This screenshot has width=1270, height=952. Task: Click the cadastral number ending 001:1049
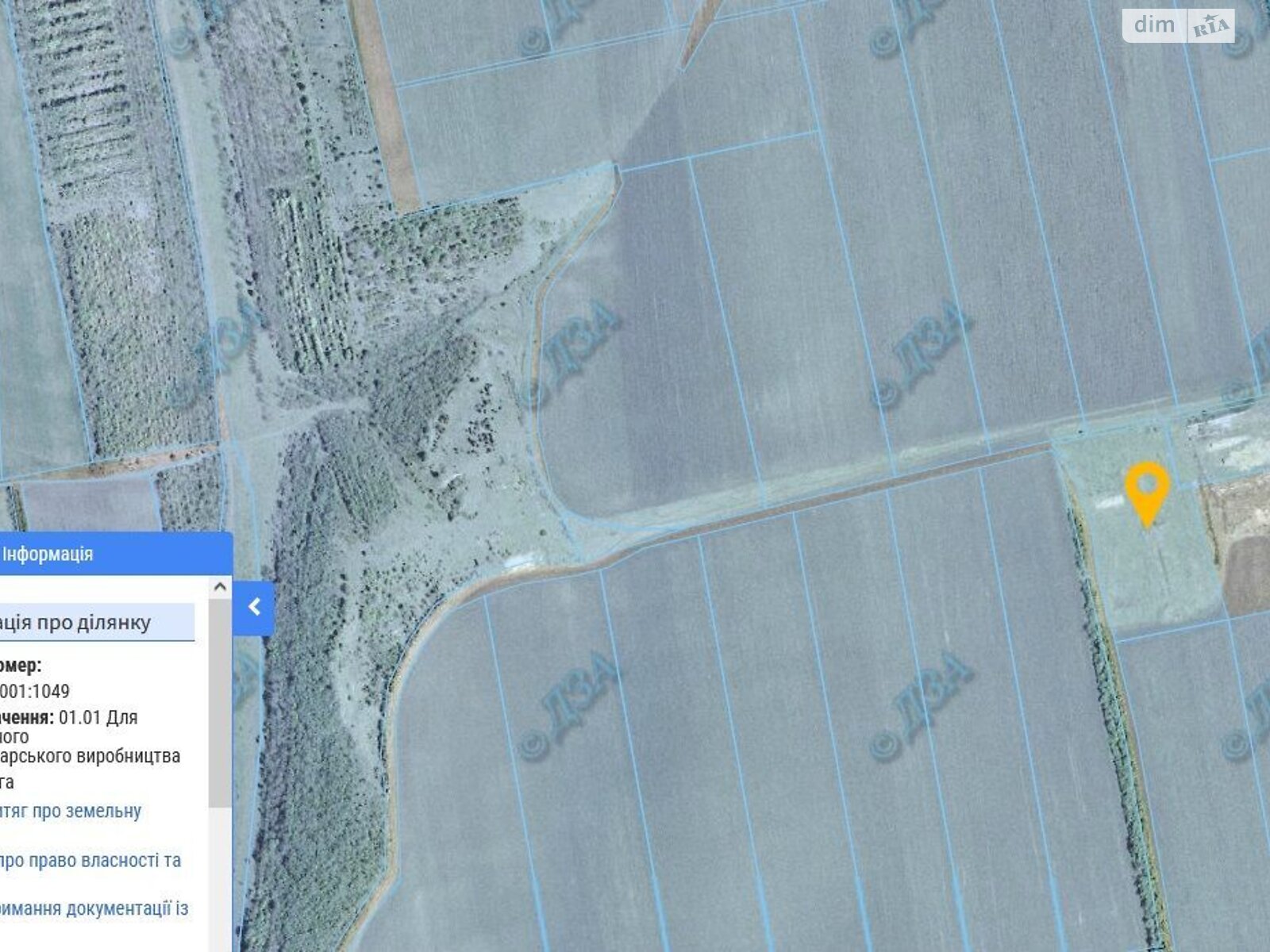coord(36,691)
